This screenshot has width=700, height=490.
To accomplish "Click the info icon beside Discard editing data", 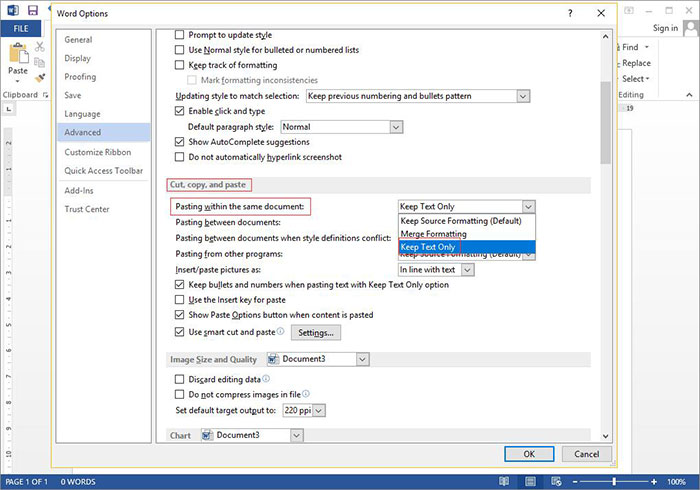I will 266,378.
